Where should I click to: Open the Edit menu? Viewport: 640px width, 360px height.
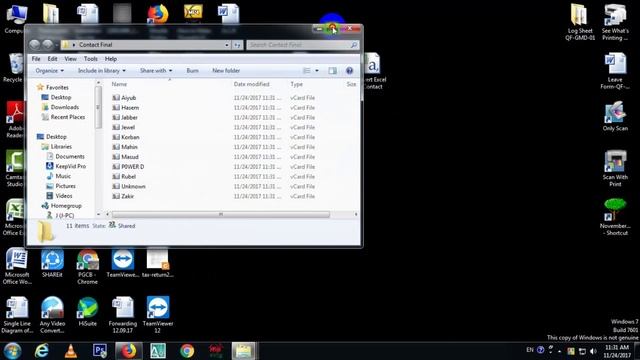coord(52,59)
